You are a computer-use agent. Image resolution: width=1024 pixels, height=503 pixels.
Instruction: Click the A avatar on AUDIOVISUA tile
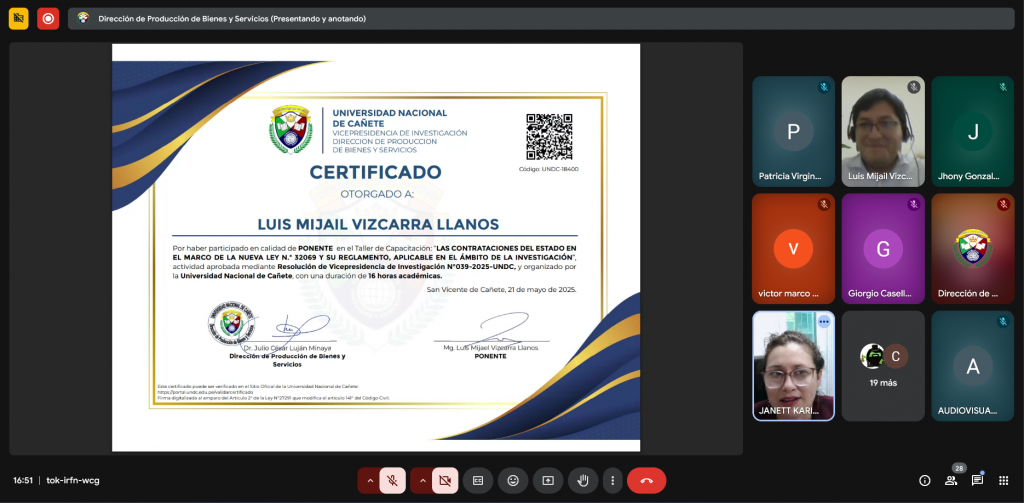point(972,366)
